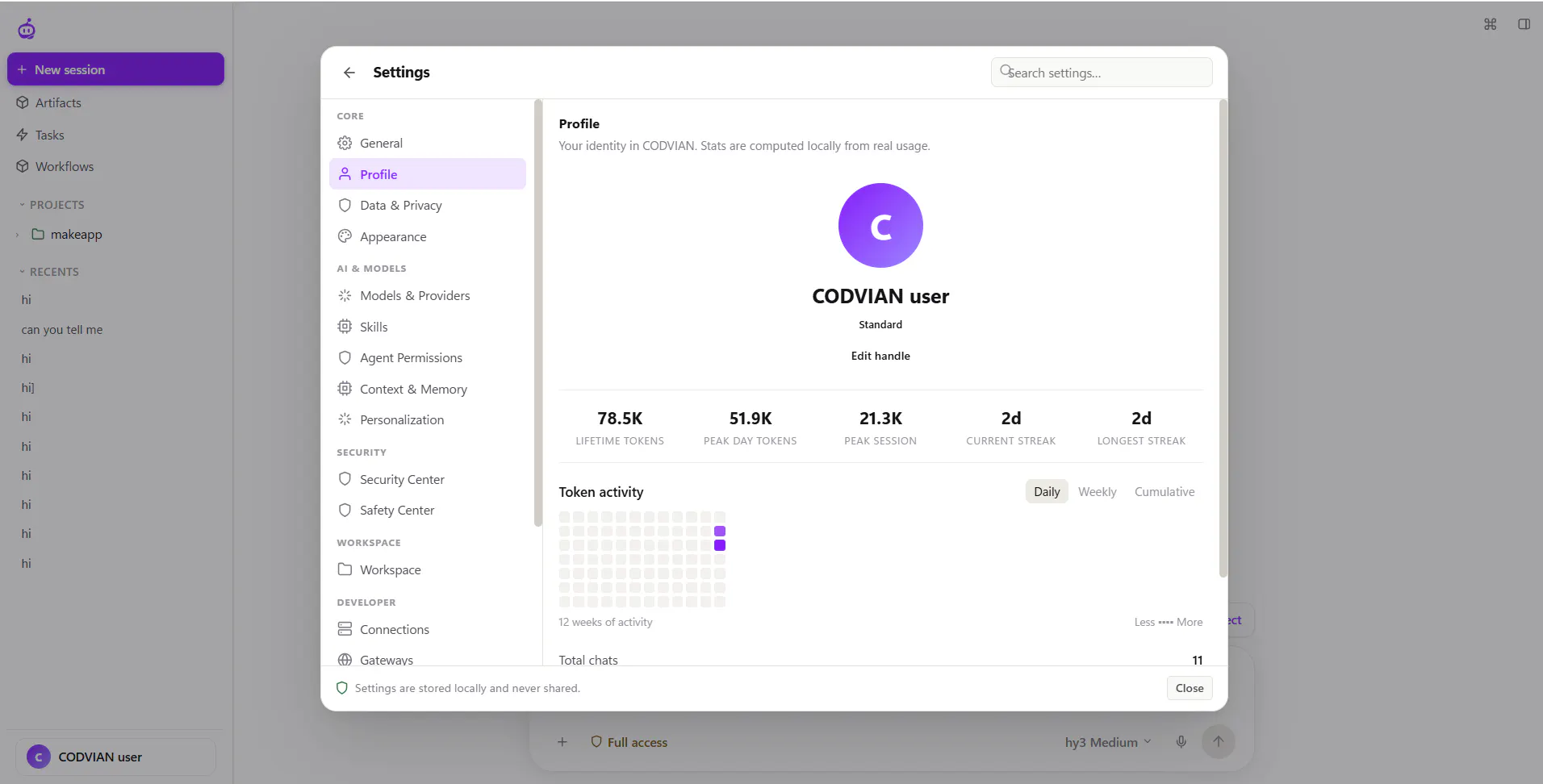1543x784 pixels.
Task: Click the gear icon beside General
Action: tap(345, 143)
